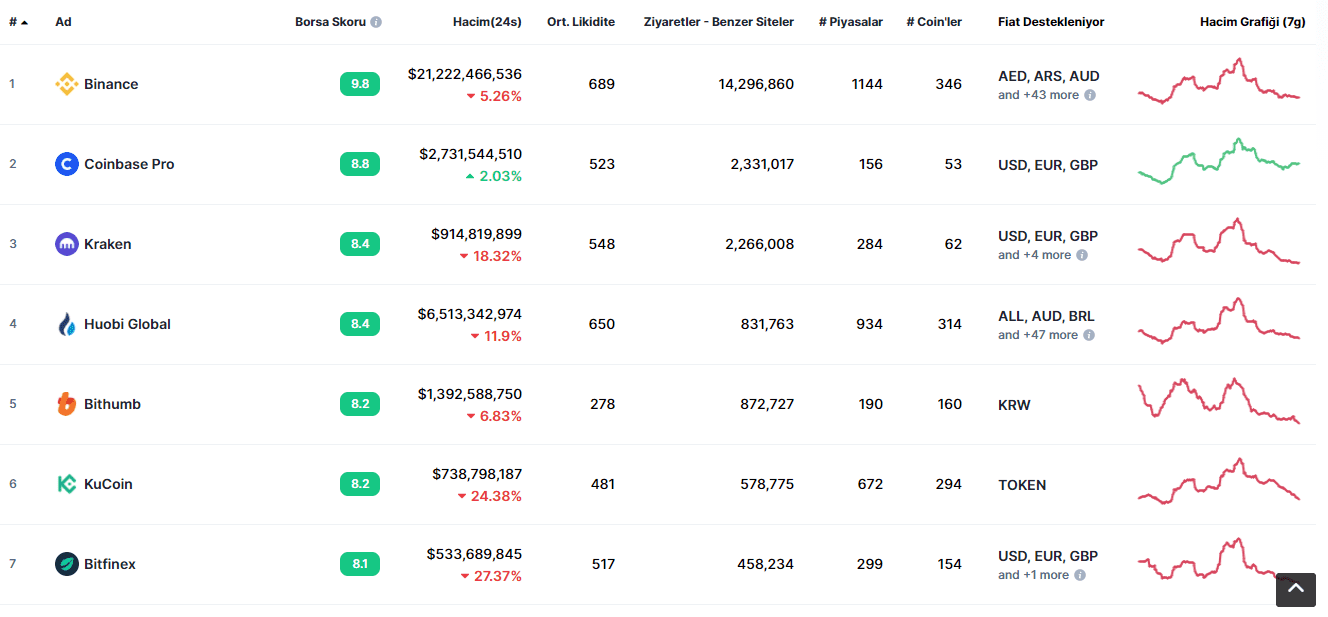Image resolution: width=1328 pixels, height=617 pixels.
Task: Open the Huobi Global exchange link
Action: click(127, 324)
